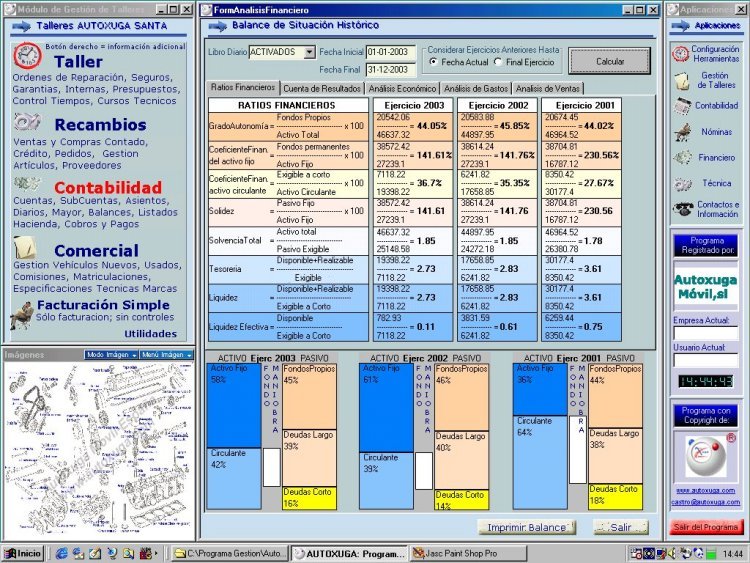Click the Configuración Herramientas clock icon
750x563 pixels.
coord(680,54)
